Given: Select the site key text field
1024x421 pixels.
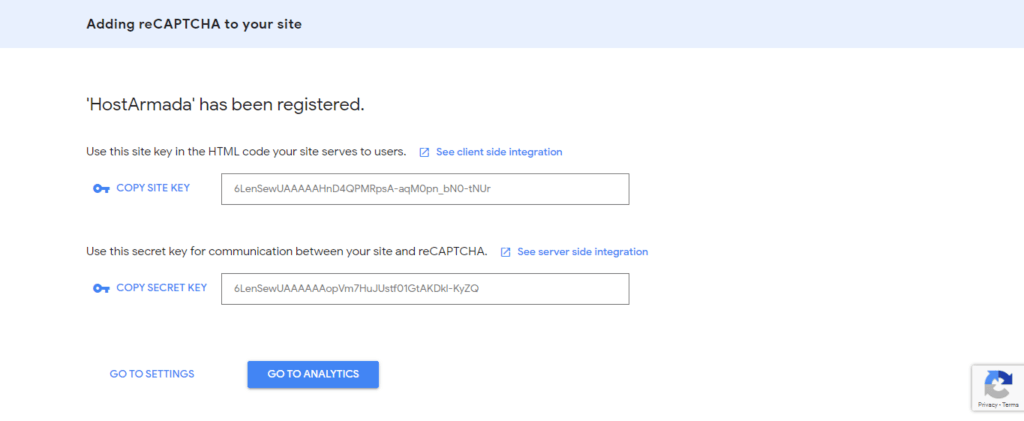Looking at the screenshot, I should pyautogui.click(x=425, y=189).
